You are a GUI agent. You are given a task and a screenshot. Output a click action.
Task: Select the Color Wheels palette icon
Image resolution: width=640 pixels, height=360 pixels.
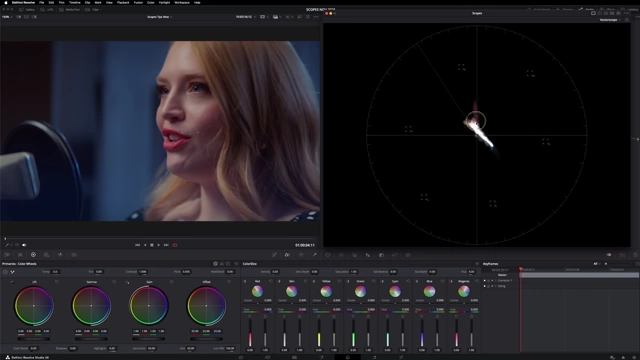tap(33, 255)
